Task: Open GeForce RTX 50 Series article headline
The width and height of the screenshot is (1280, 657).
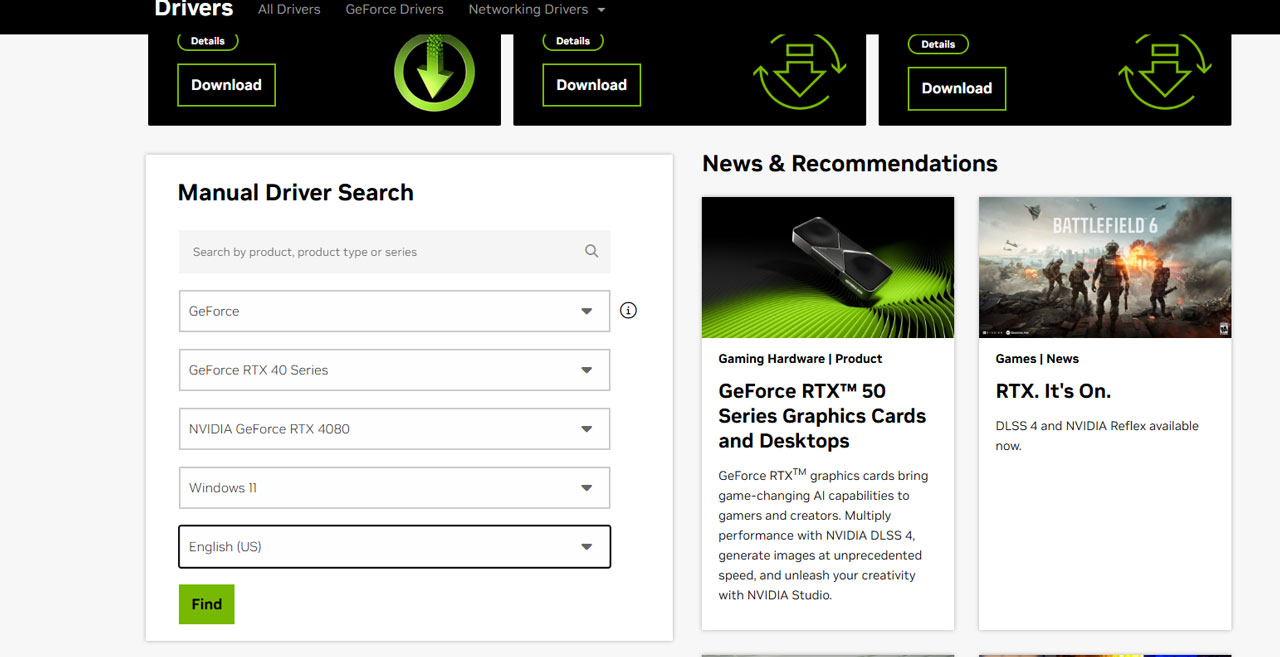Action: point(822,416)
